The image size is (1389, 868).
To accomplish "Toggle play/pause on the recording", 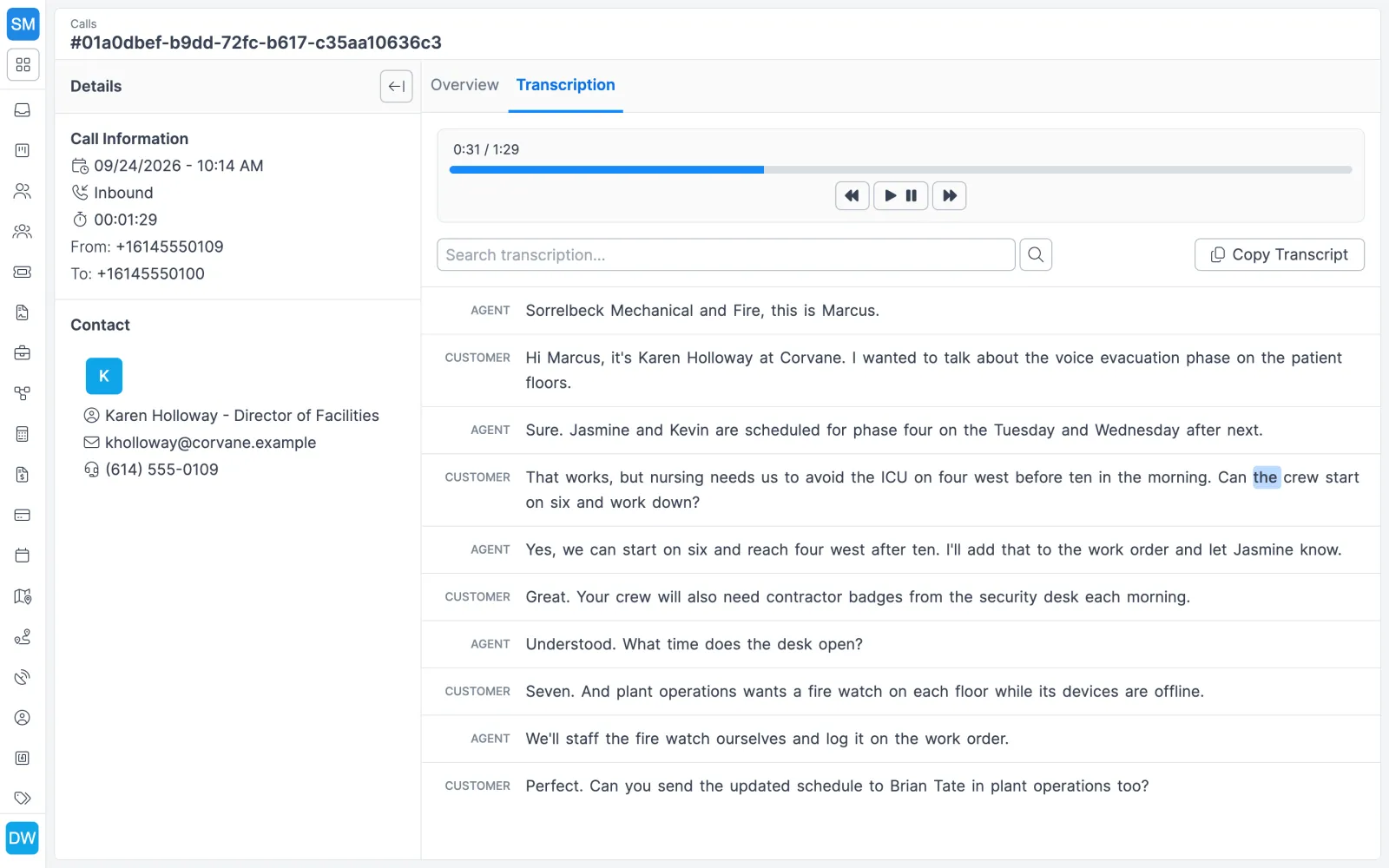I will click(x=900, y=195).
